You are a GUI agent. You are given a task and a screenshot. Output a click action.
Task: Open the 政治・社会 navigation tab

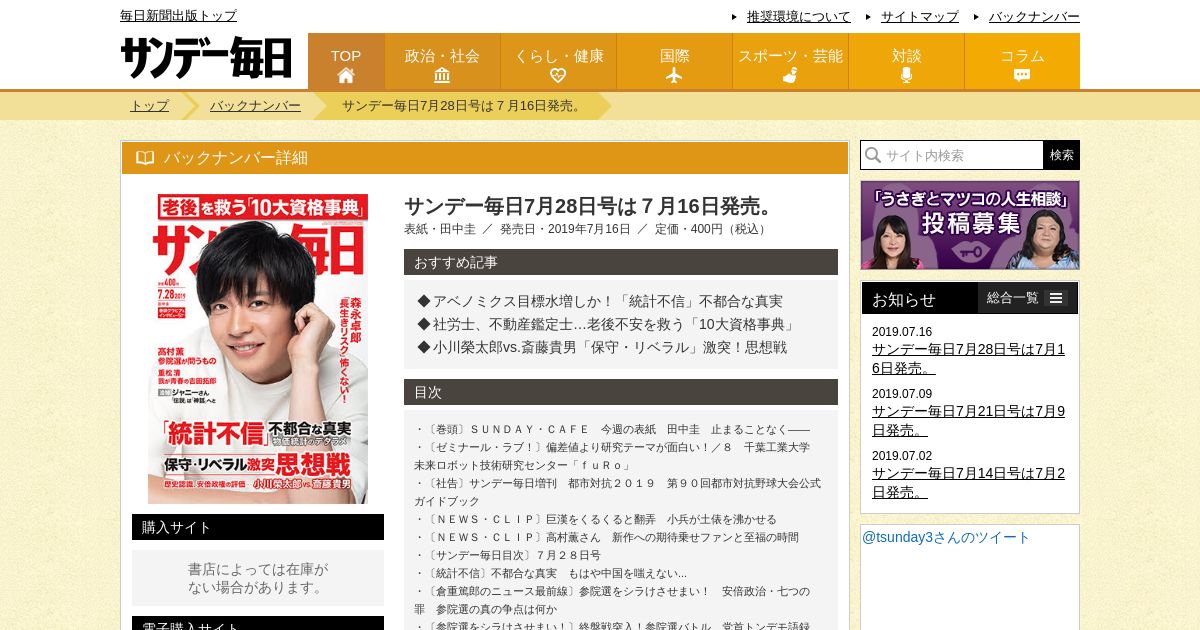tap(442, 61)
